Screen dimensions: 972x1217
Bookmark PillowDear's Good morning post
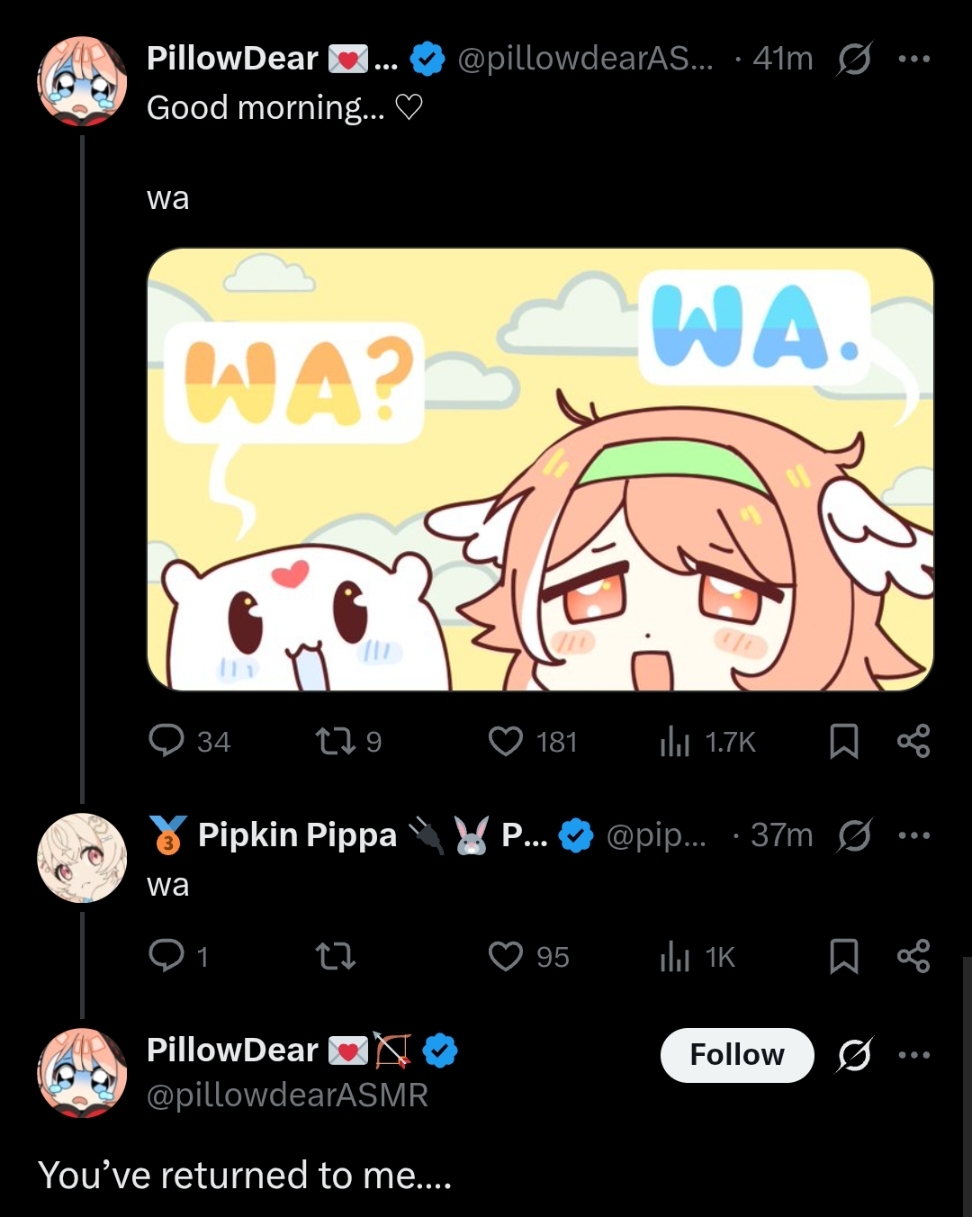tap(844, 740)
